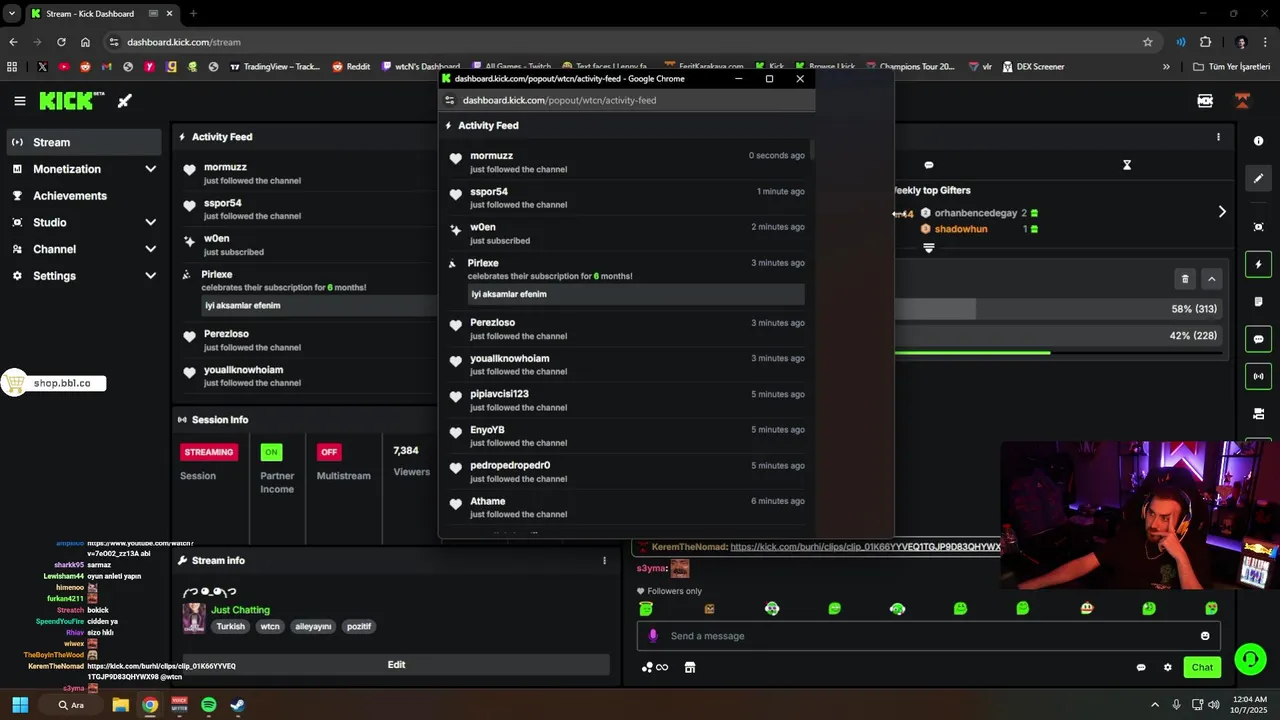Image resolution: width=1280 pixels, height=720 pixels.
Task: Click the chat bubble icon beside gear
Action: (1141, 667)
